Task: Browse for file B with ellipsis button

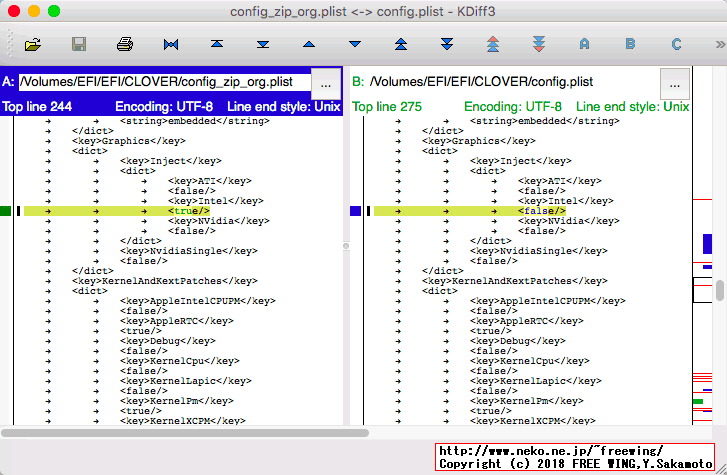Action: [x=675, y=84]
